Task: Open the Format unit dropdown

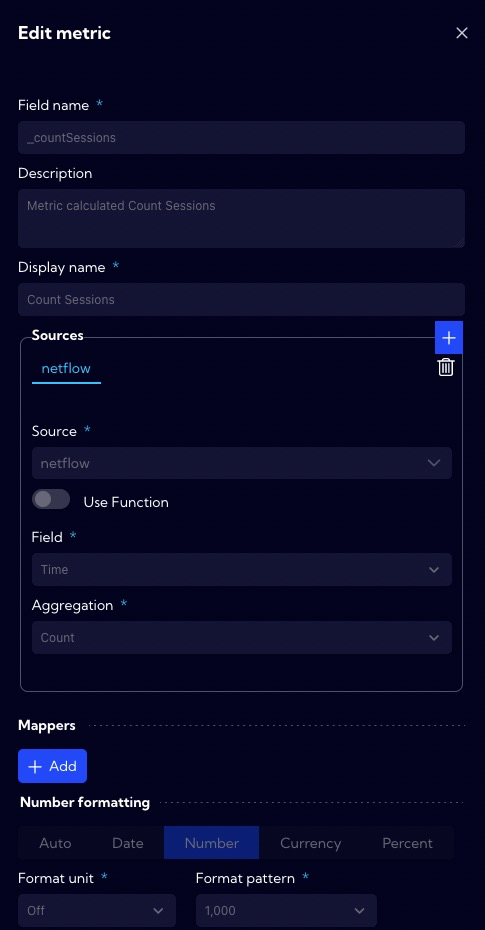Action: click(97, 910)
